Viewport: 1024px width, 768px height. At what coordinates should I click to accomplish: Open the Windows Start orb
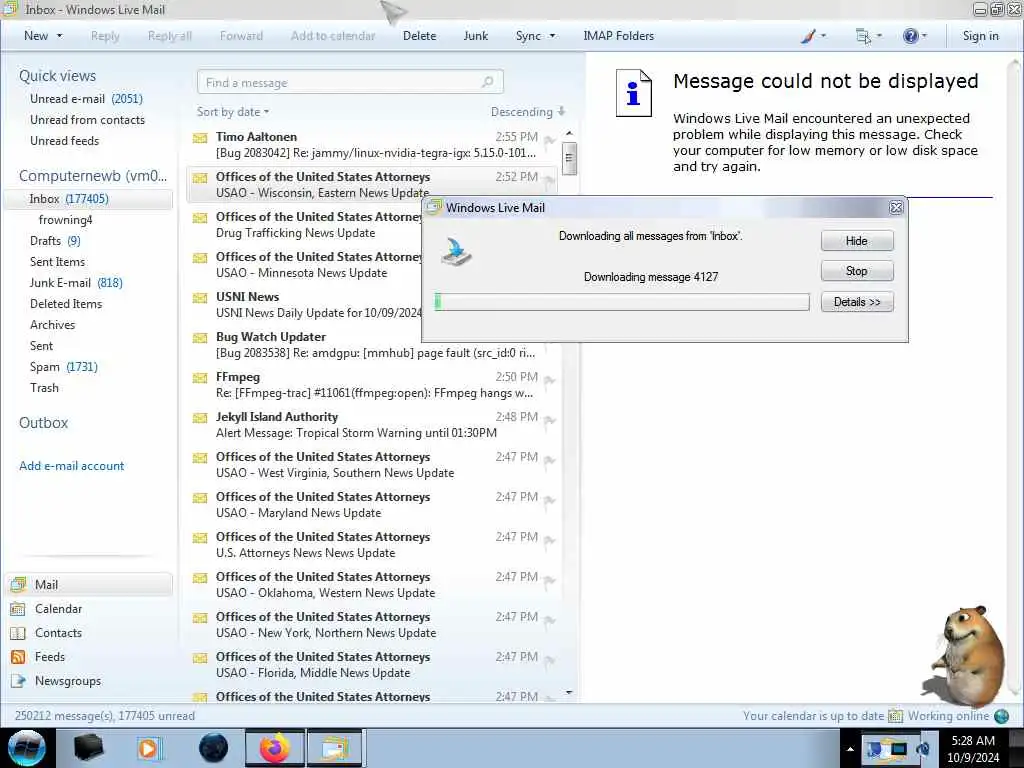(x=27, y=748)
